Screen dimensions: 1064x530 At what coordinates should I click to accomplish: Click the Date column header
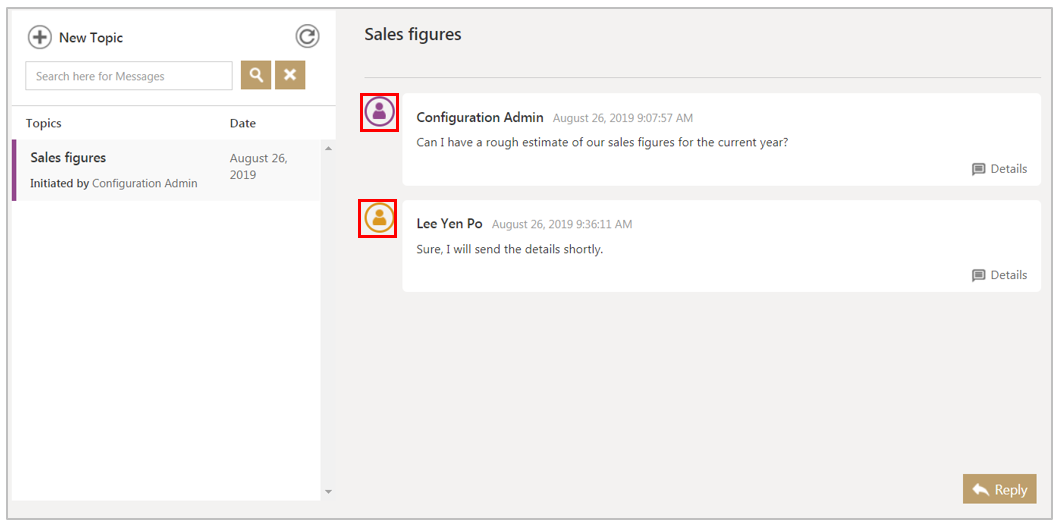(x=243, y=123)
